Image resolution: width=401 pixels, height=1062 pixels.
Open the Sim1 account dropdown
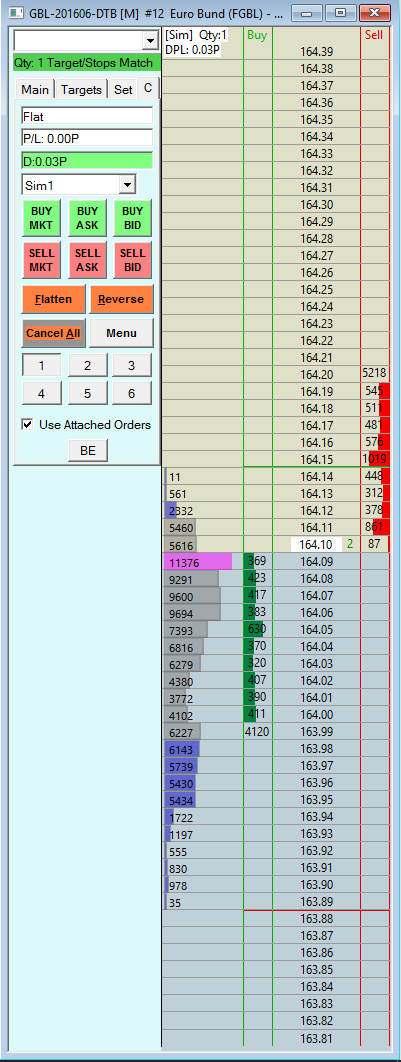click(127, 184)
